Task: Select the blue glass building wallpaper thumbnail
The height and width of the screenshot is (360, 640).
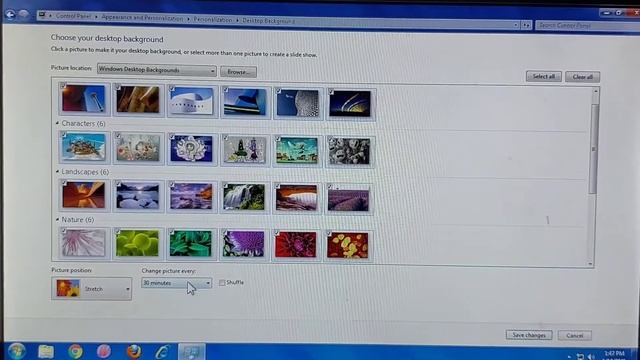Action: 245,102
